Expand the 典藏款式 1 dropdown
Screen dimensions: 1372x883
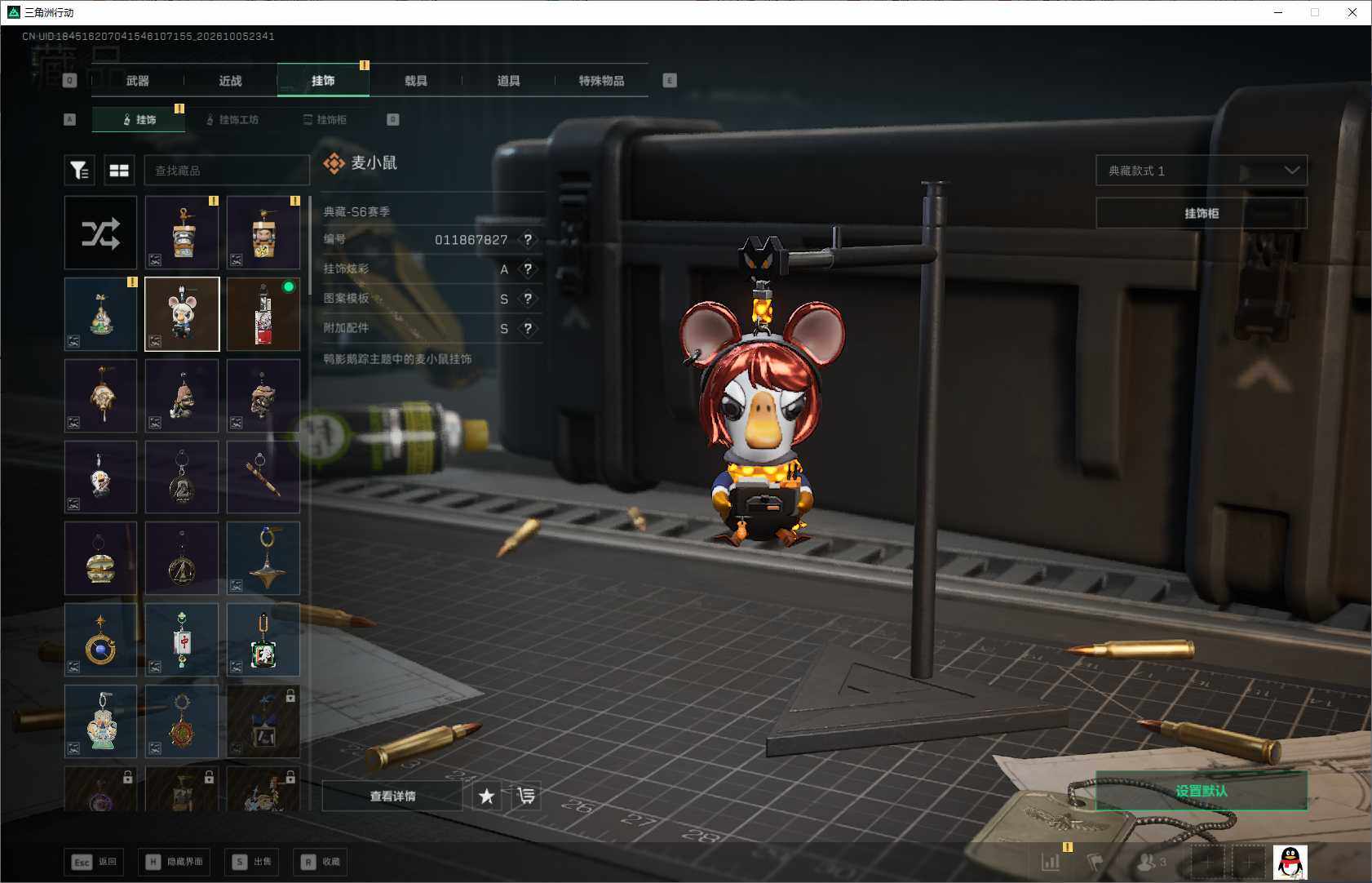tap(1201, 171)
